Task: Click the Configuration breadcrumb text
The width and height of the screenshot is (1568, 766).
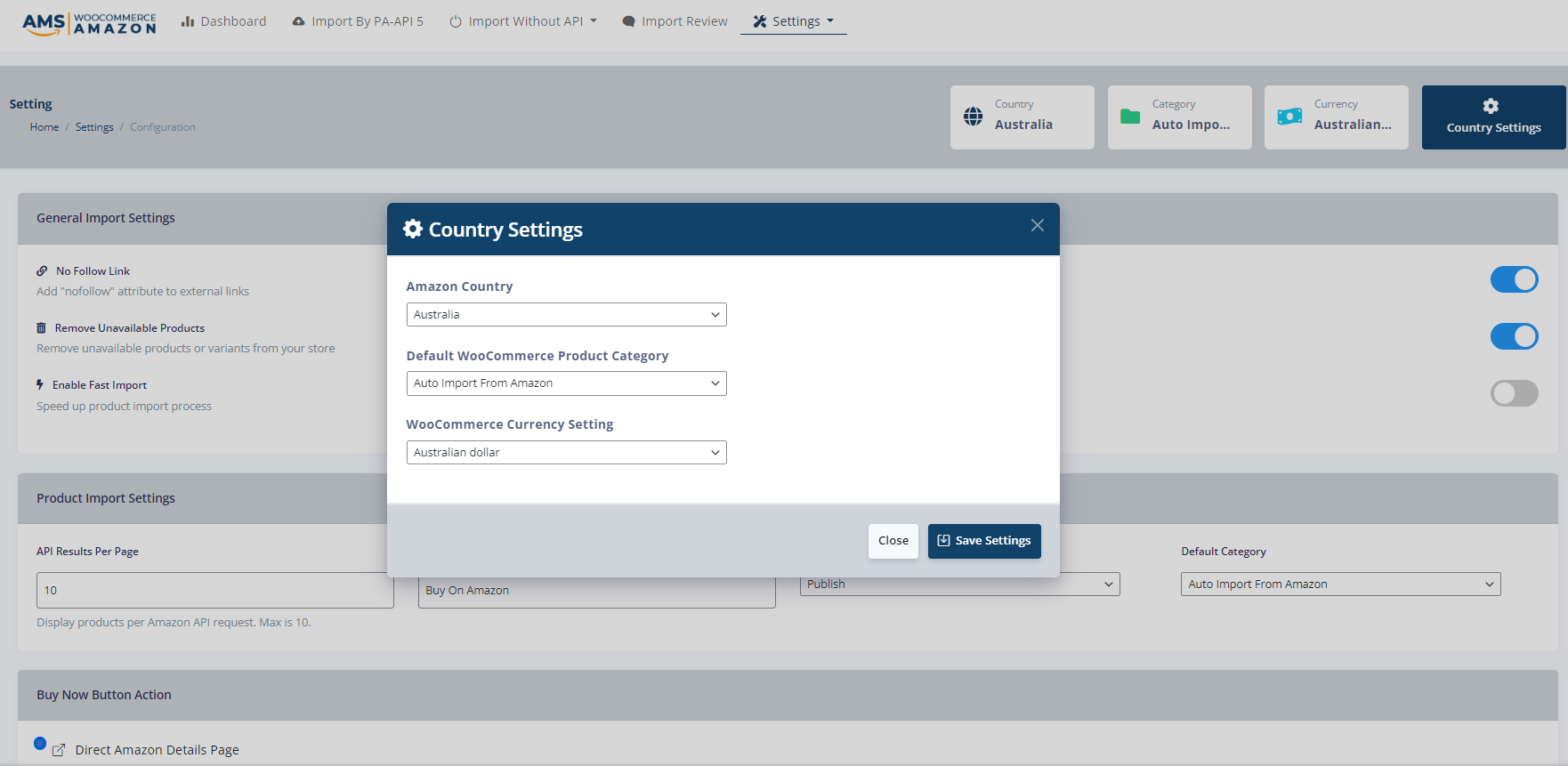Action: (x=163, y=127)
